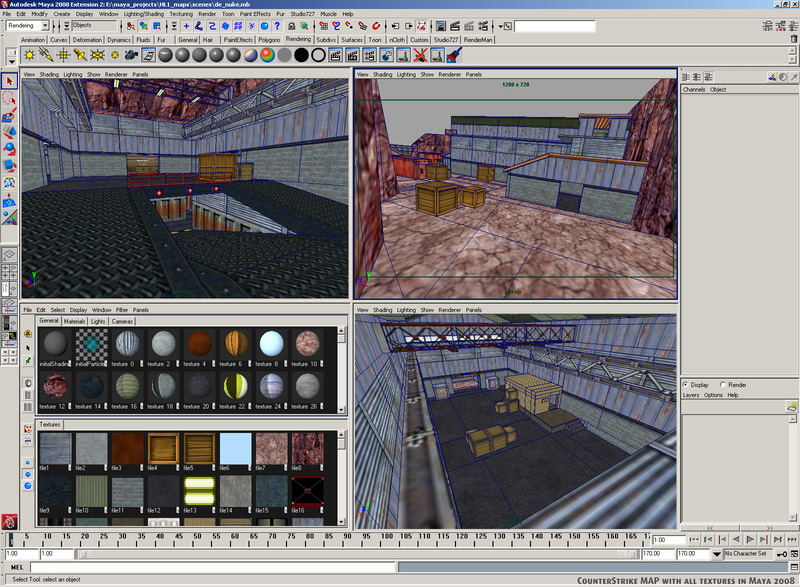The height and width of the screenshot is (587, 800).
Task: Open the Lighting/Shading menu
Action: point(144,14)
